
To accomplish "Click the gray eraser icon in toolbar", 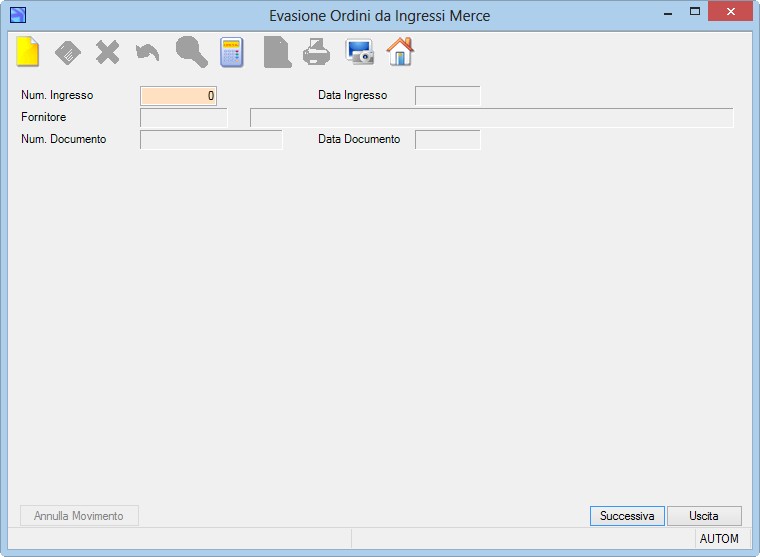I will coord(68,52).
